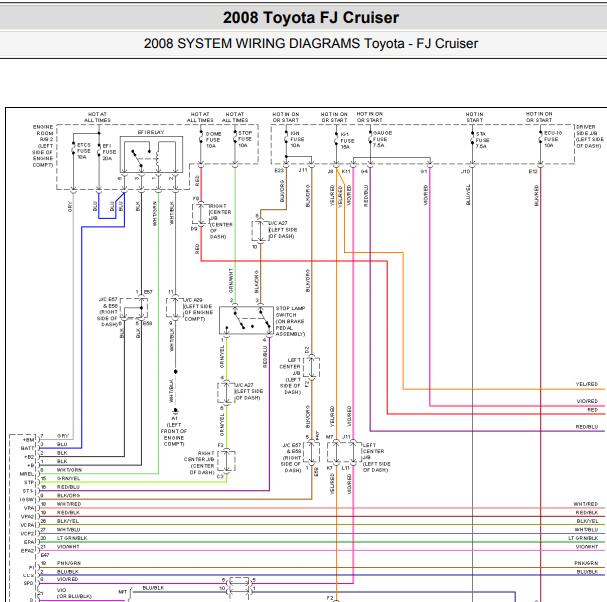Viewport: 607px width, 602px height.
Task: Click the "ECU-IG FUSE 10A" label
Action: pyautogui.click(x=553, y=139)
